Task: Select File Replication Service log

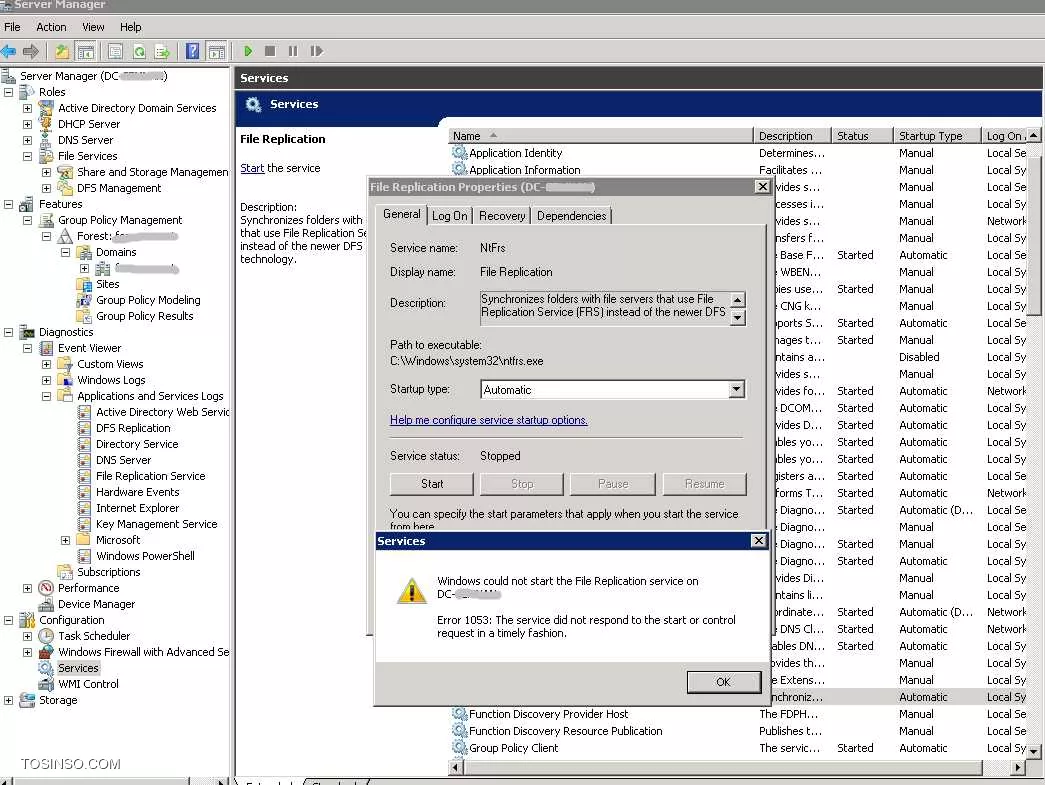Action: [151, 476]
